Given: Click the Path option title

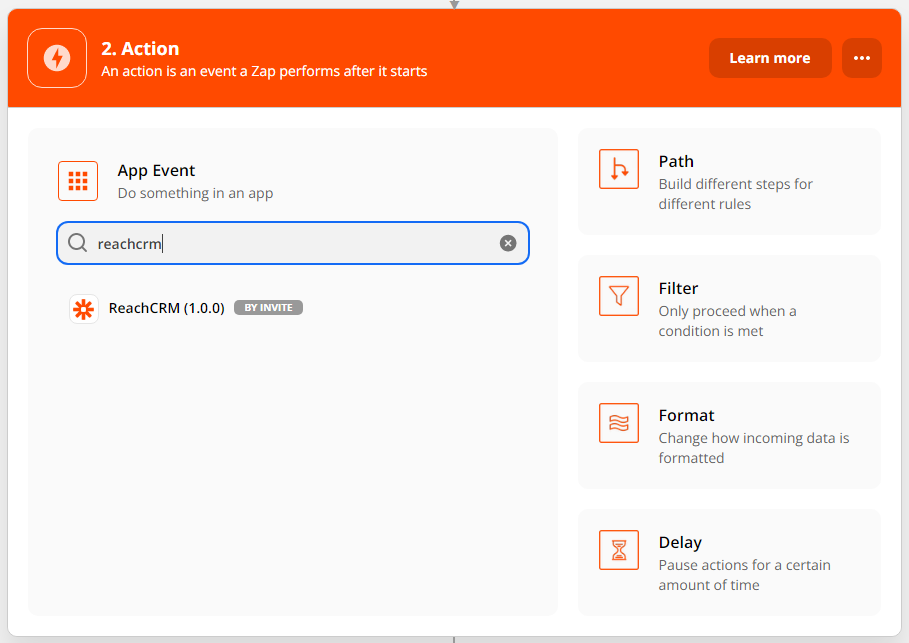Looking at the screenshot, I should pyautogui.click(x=676, y=161).
